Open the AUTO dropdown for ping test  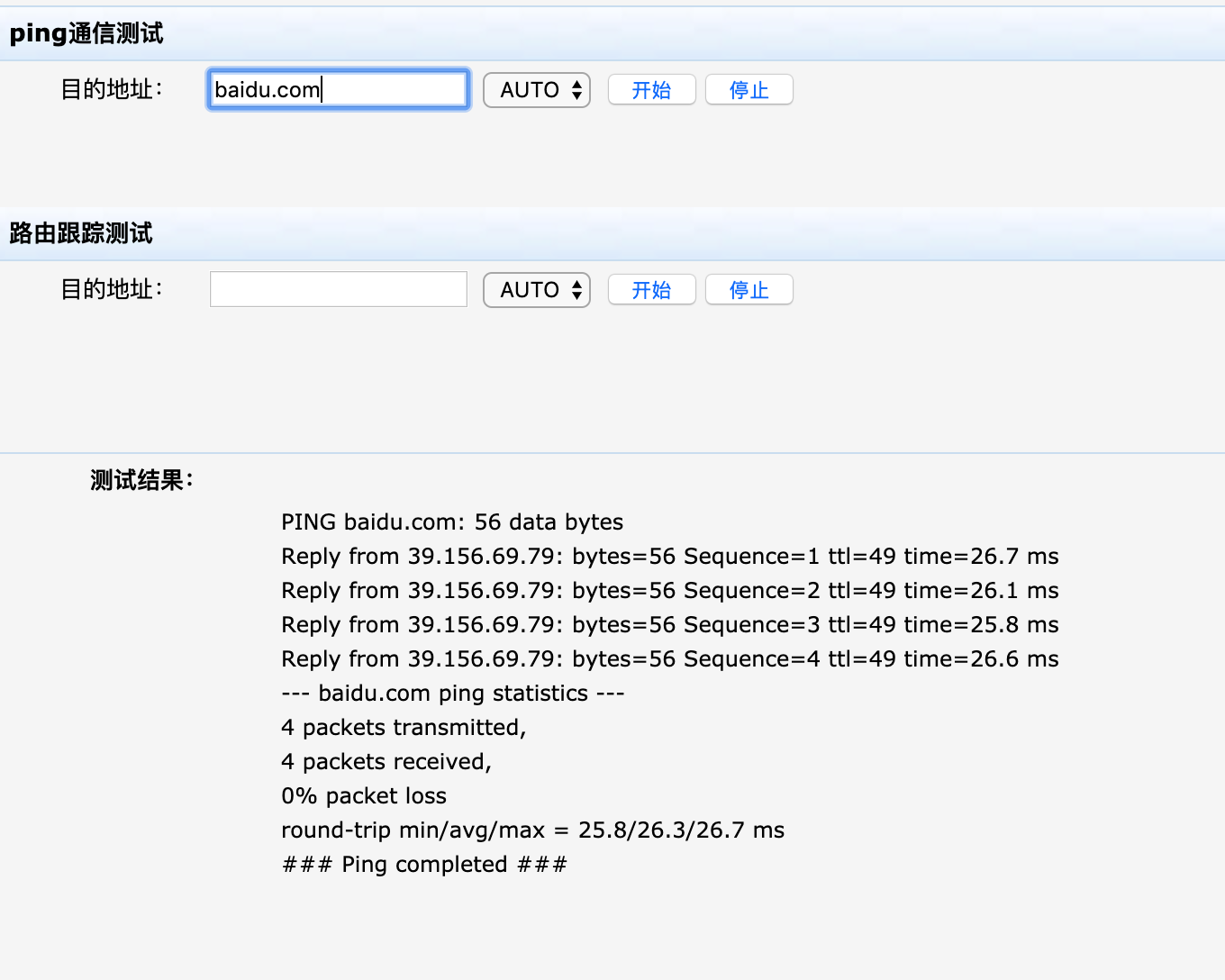[x=537, y=90]
